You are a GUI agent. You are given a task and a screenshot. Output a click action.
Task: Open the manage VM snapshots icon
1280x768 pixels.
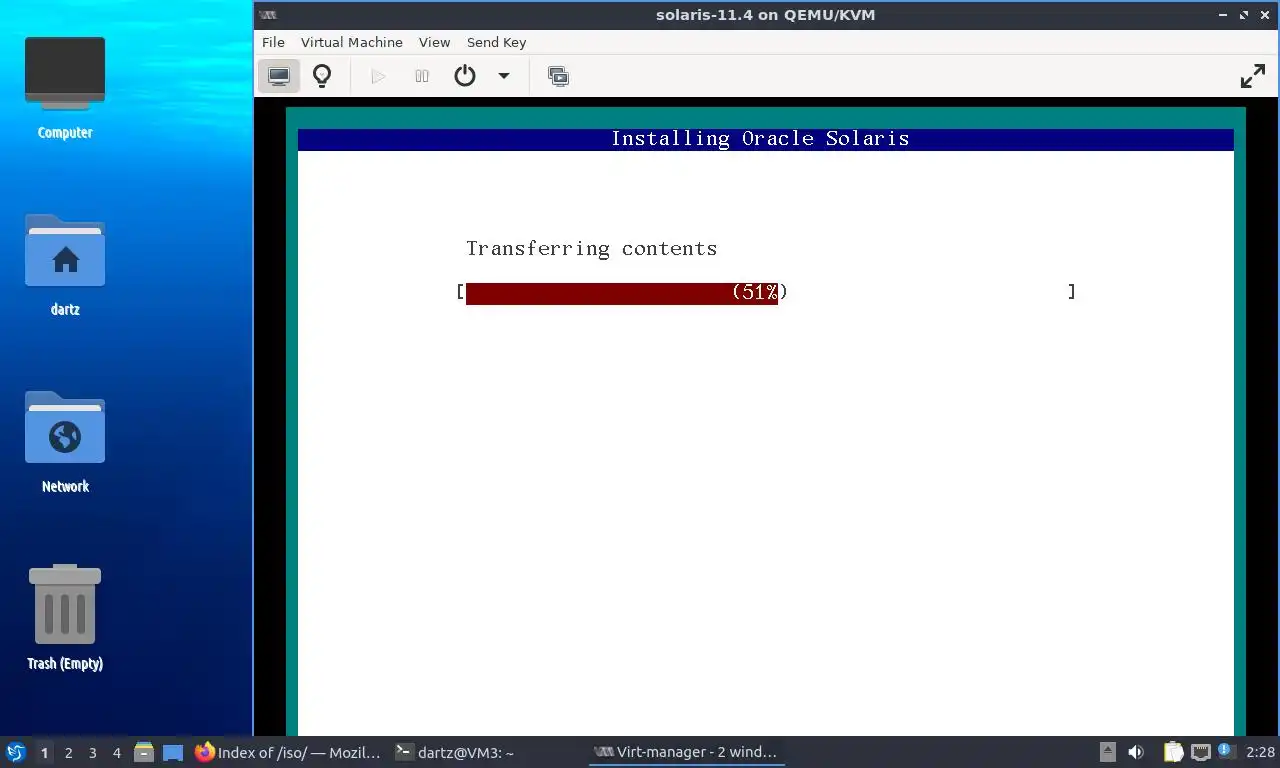point(558,76)
